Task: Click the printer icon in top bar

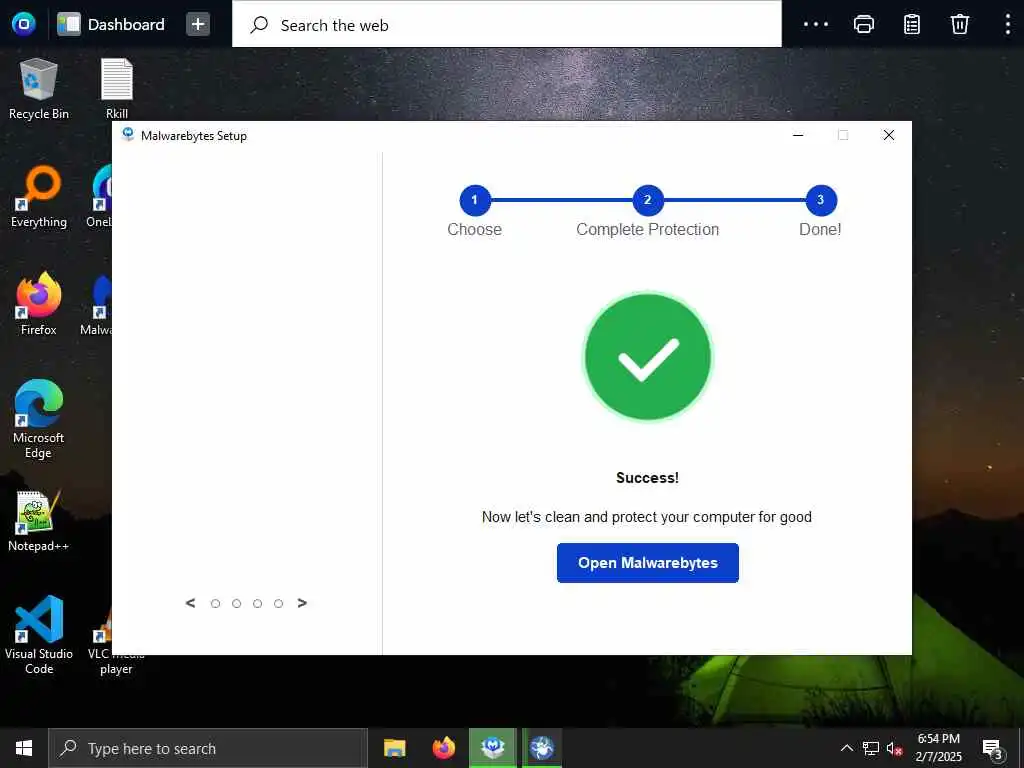Action: coord(863,24)
